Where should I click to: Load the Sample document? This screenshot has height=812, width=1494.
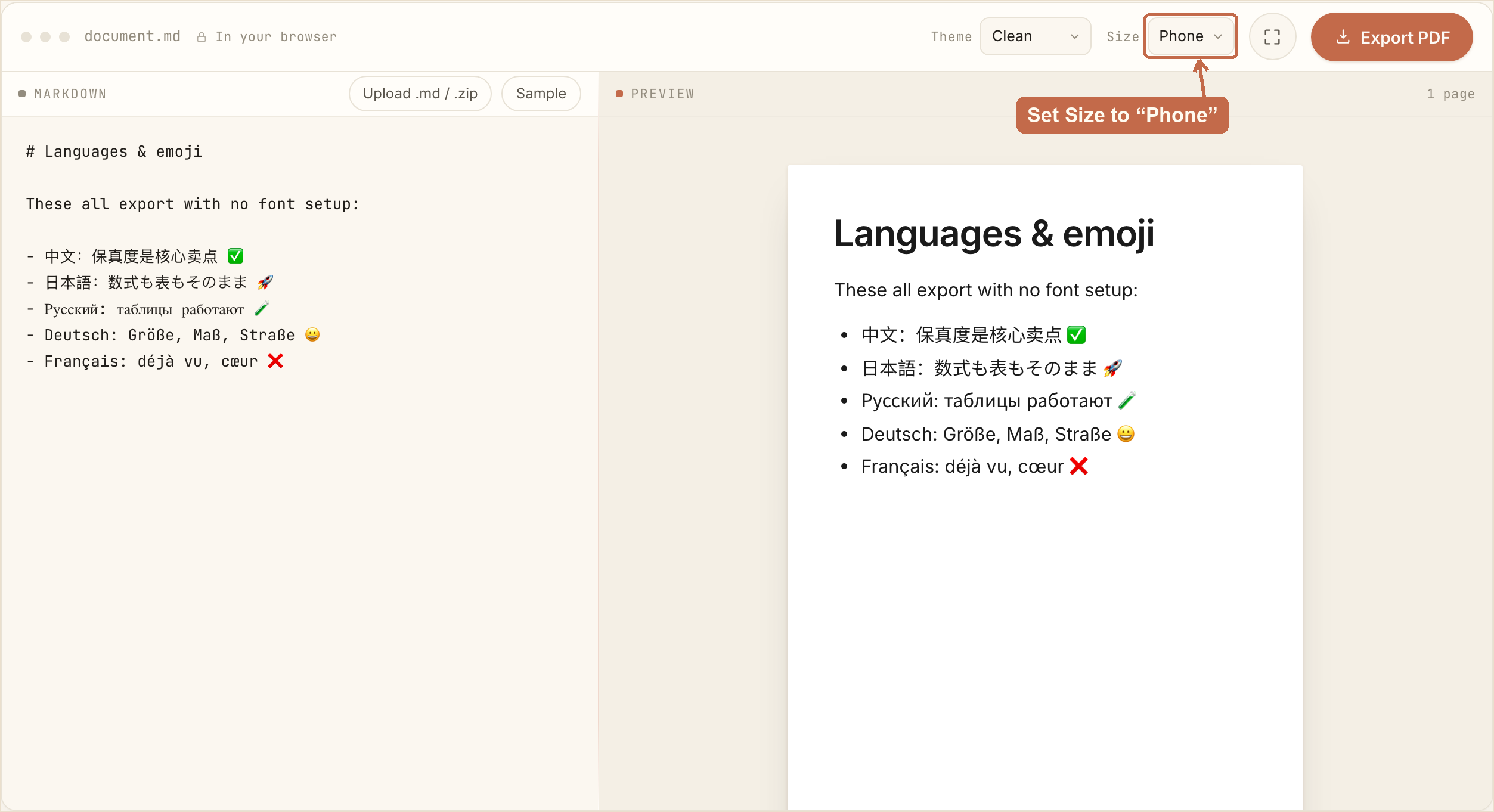[x=541, y=94]
